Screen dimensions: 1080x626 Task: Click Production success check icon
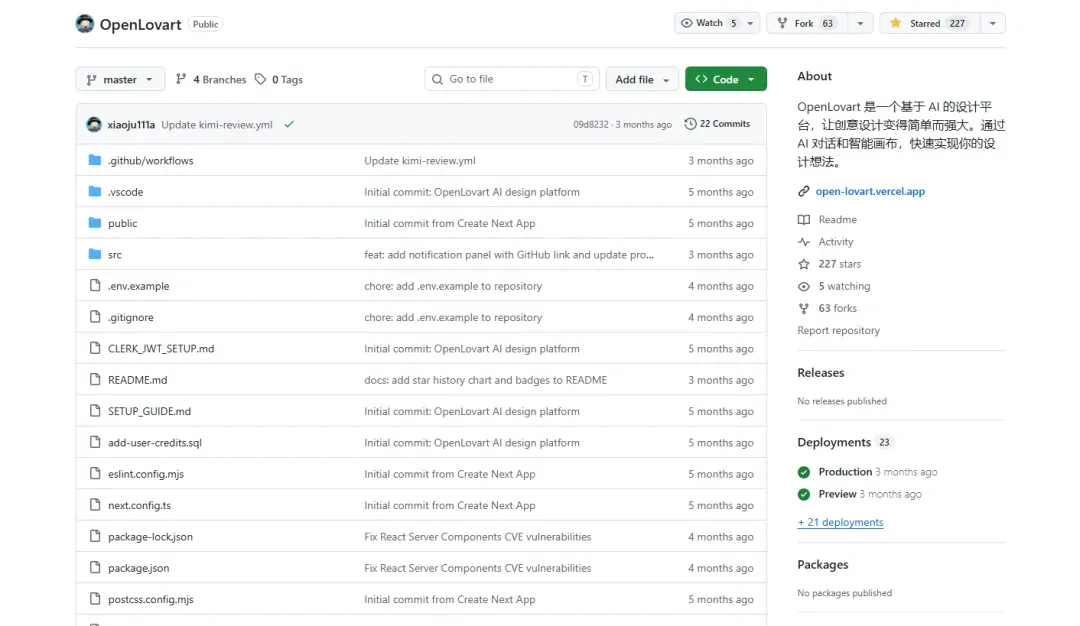point(804,472)
